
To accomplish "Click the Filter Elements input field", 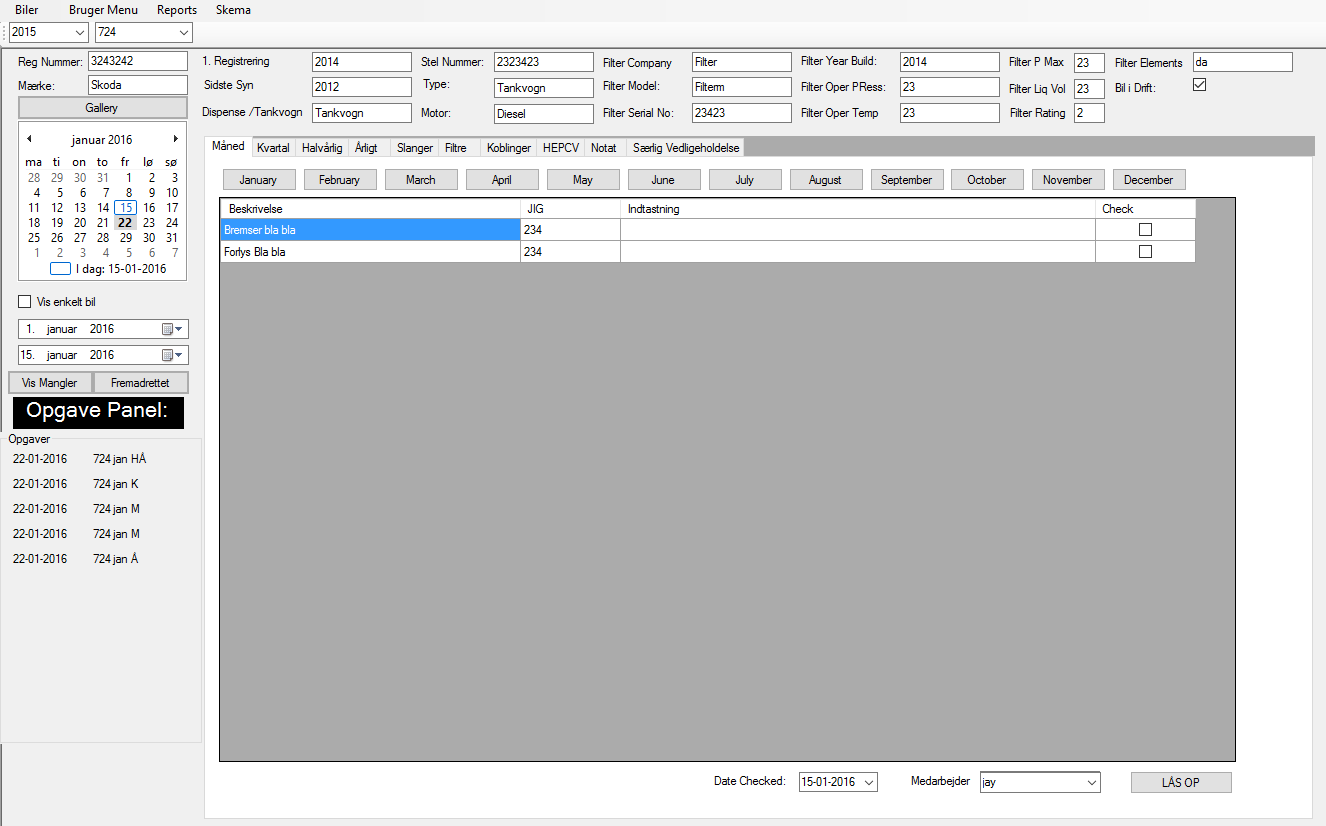I will (x=1243, y=62).
